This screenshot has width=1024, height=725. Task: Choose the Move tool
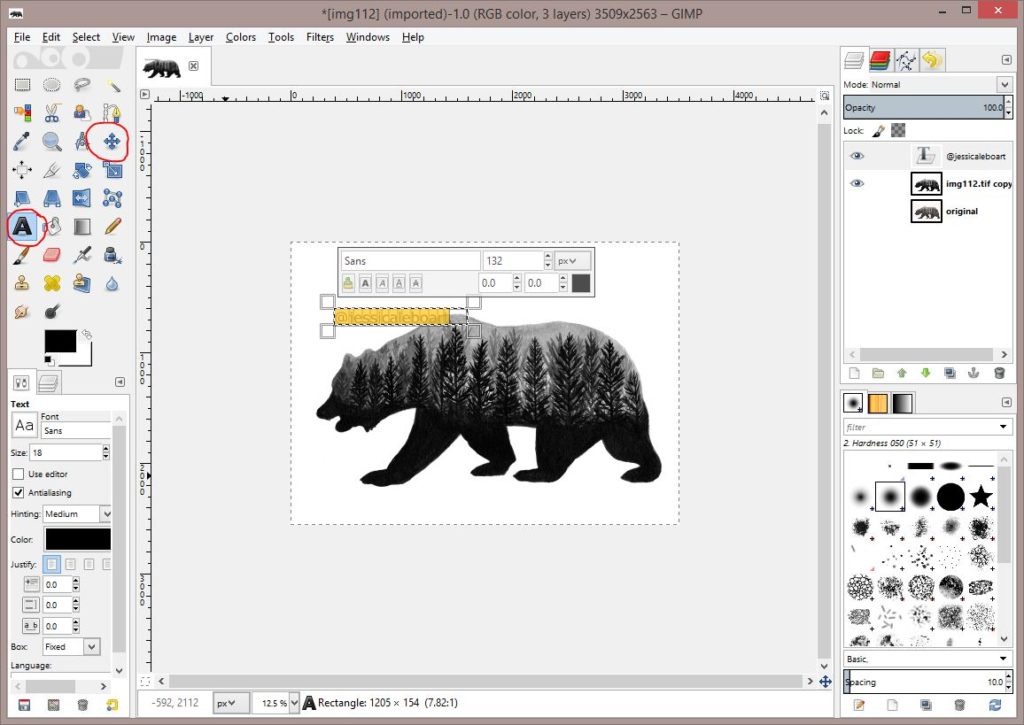point(112,141)
